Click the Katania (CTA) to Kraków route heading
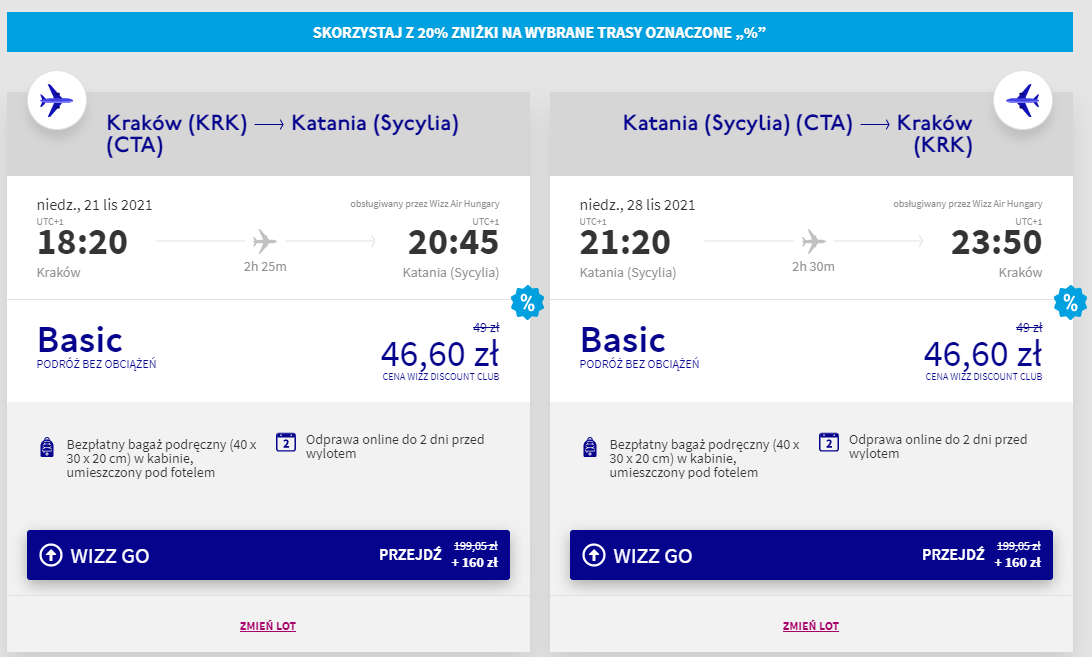The width and height of the screenshot is (1092, 657). coord(797,133)
